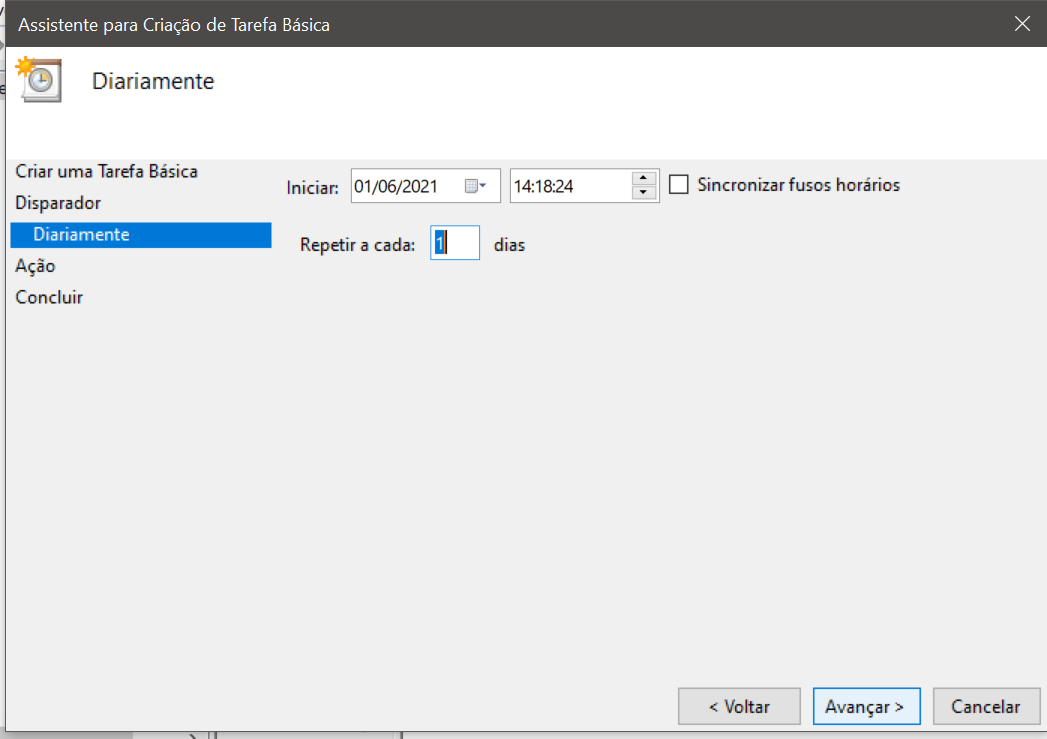1047x739 pixels.
Task: Enable Sincronizar fusos horários checkbox
Action: click(x=678, y=184)
